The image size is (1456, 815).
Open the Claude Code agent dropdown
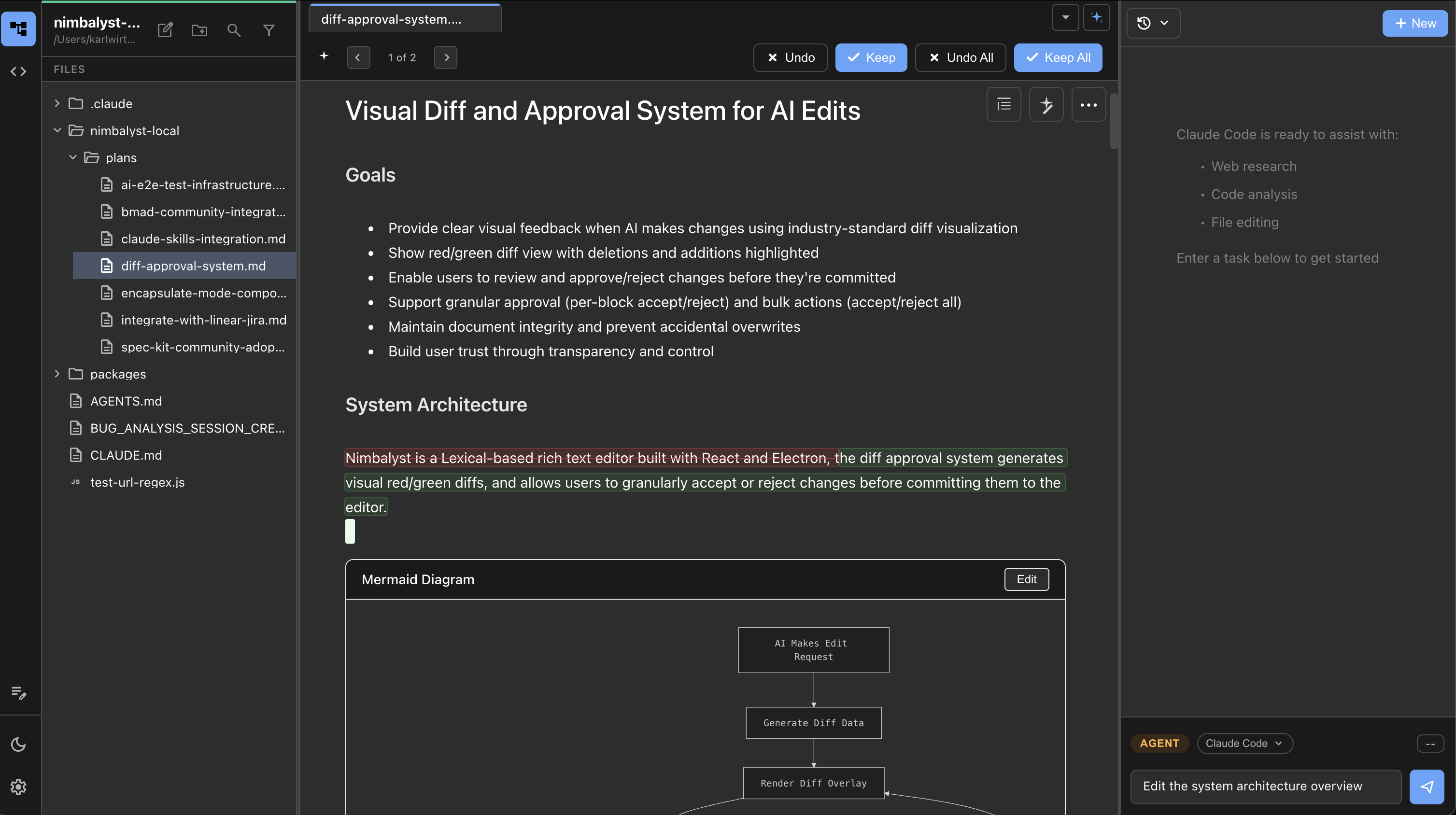click(x=1244, y=743)
